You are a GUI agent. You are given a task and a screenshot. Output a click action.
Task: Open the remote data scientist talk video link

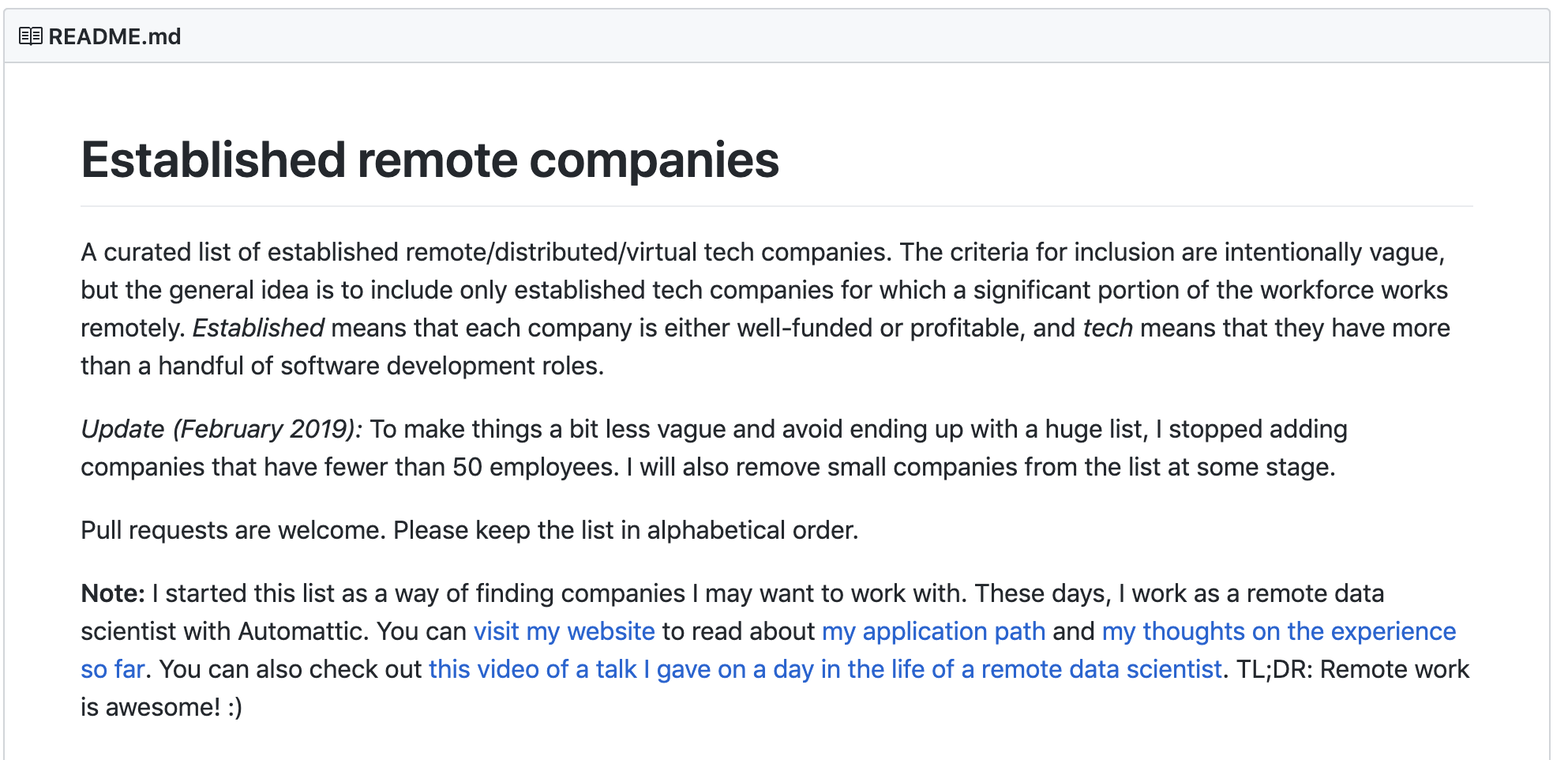tap(825, 669)
